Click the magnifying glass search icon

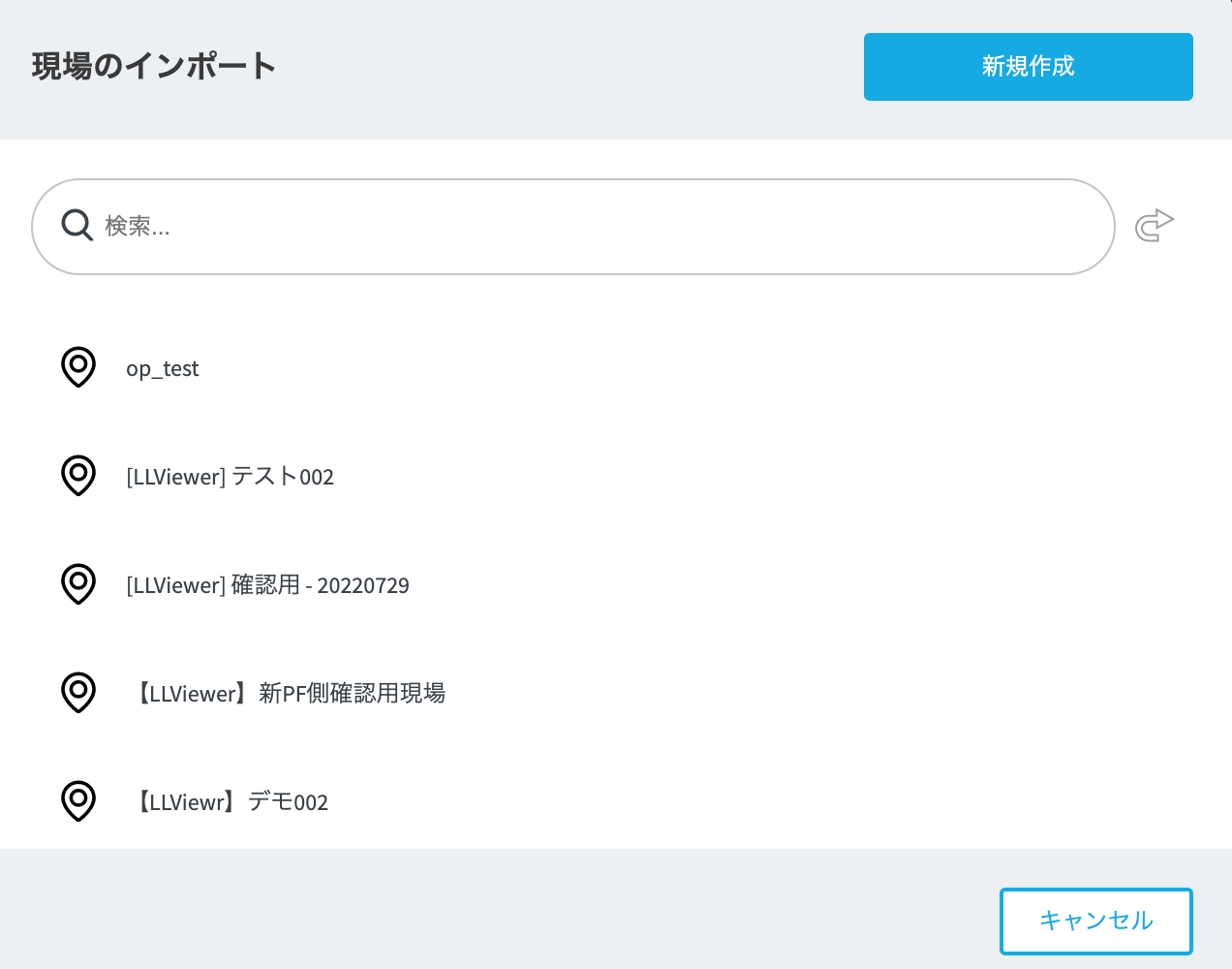[x=77, y=226]
